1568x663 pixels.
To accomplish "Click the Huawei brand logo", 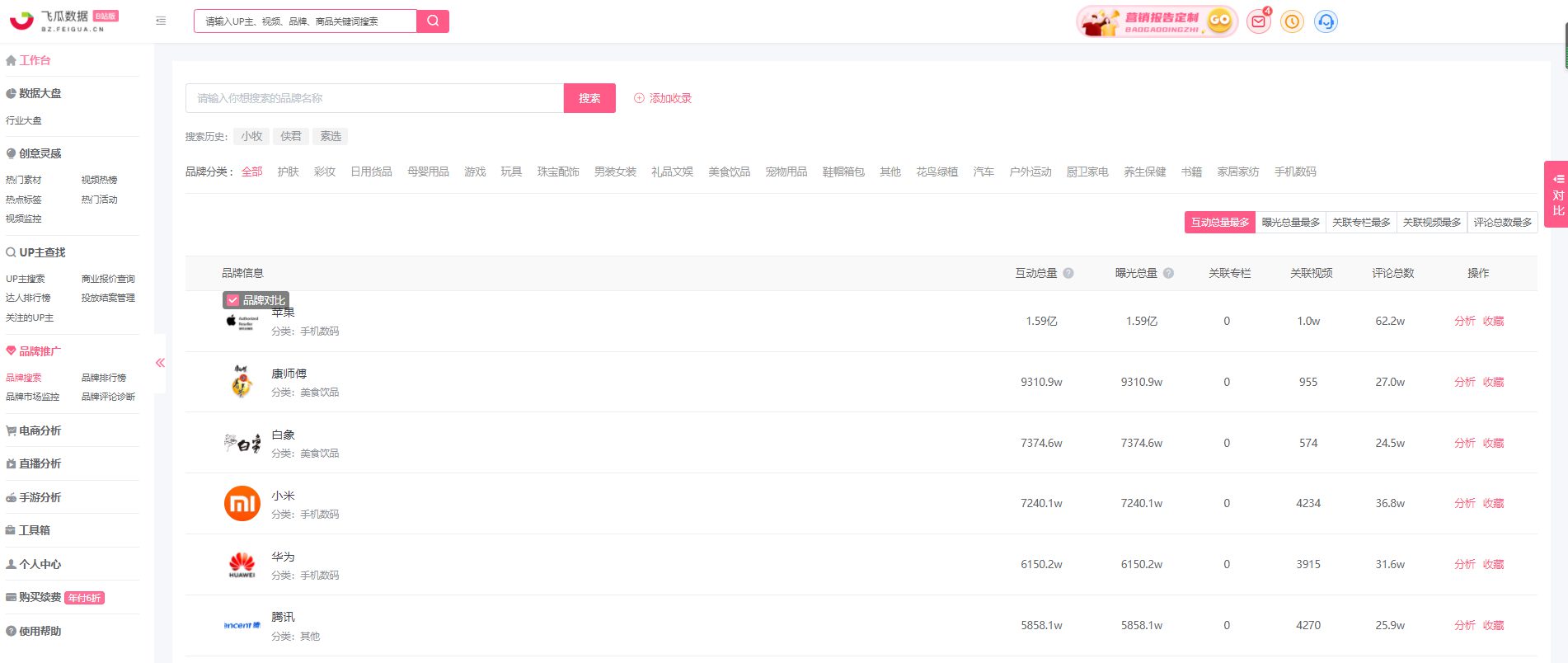I will click(242, 565).
